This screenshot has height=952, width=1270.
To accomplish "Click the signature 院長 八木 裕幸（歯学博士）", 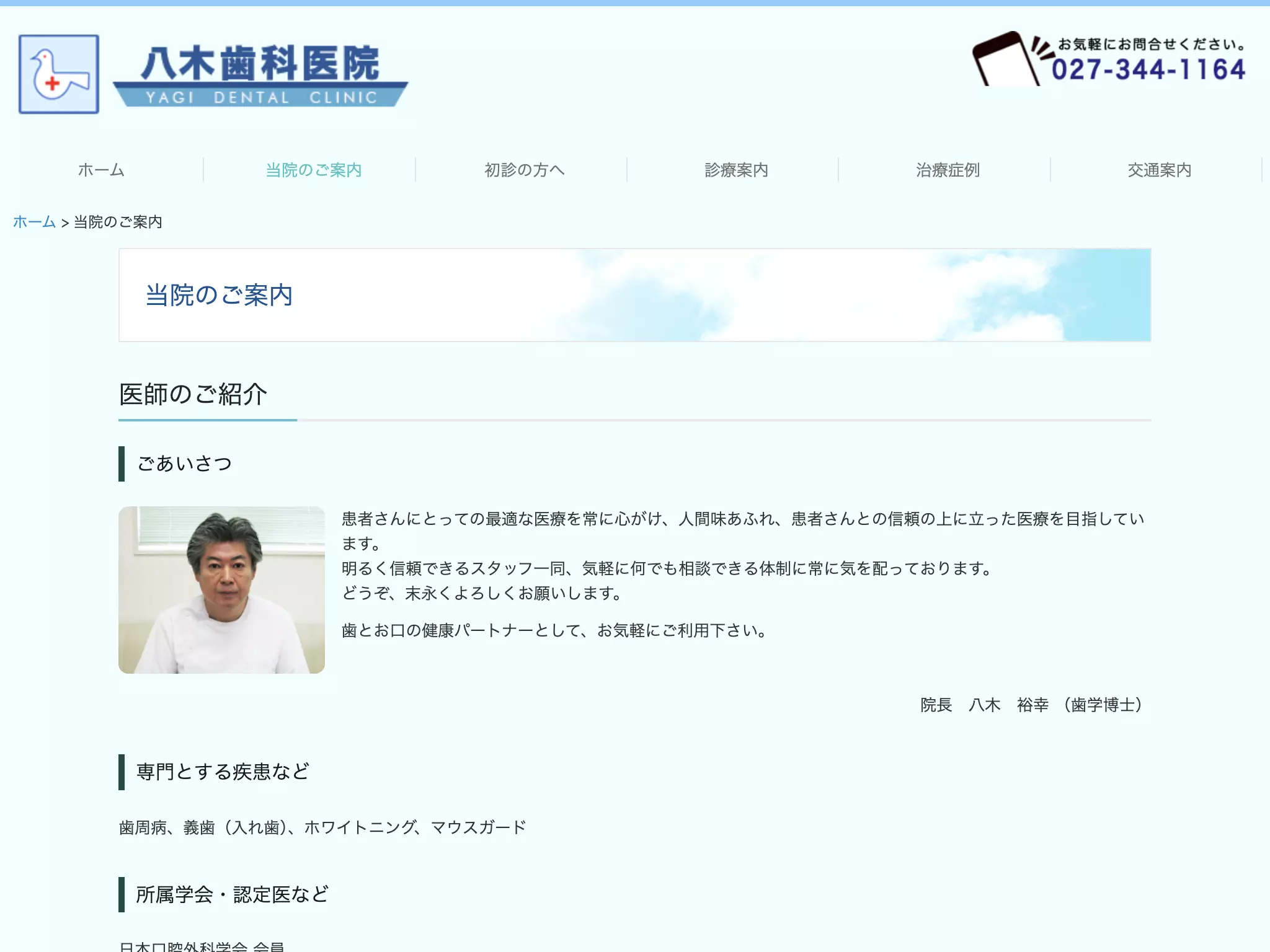I will (1032, 705).
